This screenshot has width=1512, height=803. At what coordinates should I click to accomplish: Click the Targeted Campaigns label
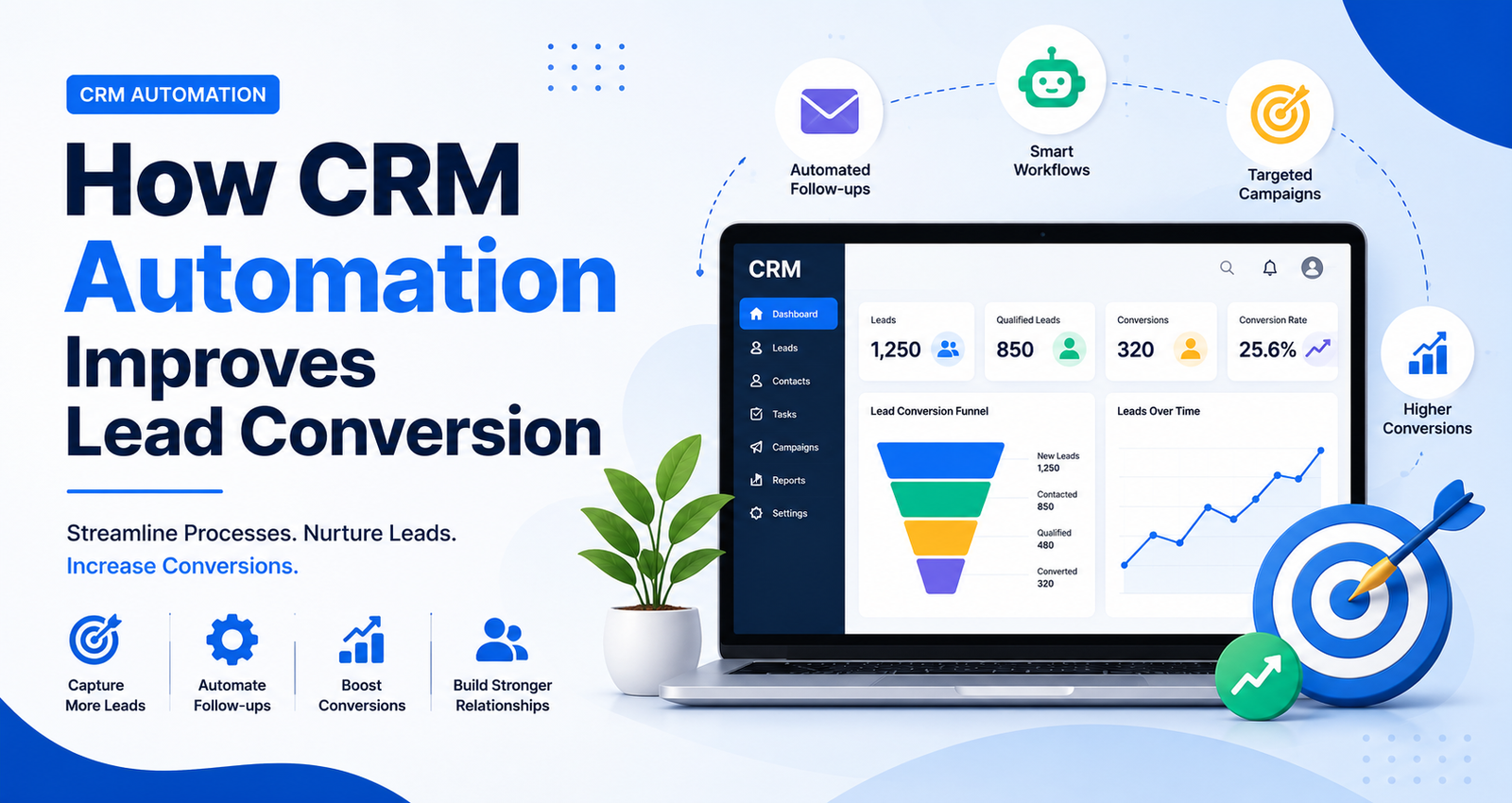point(1280,184)
